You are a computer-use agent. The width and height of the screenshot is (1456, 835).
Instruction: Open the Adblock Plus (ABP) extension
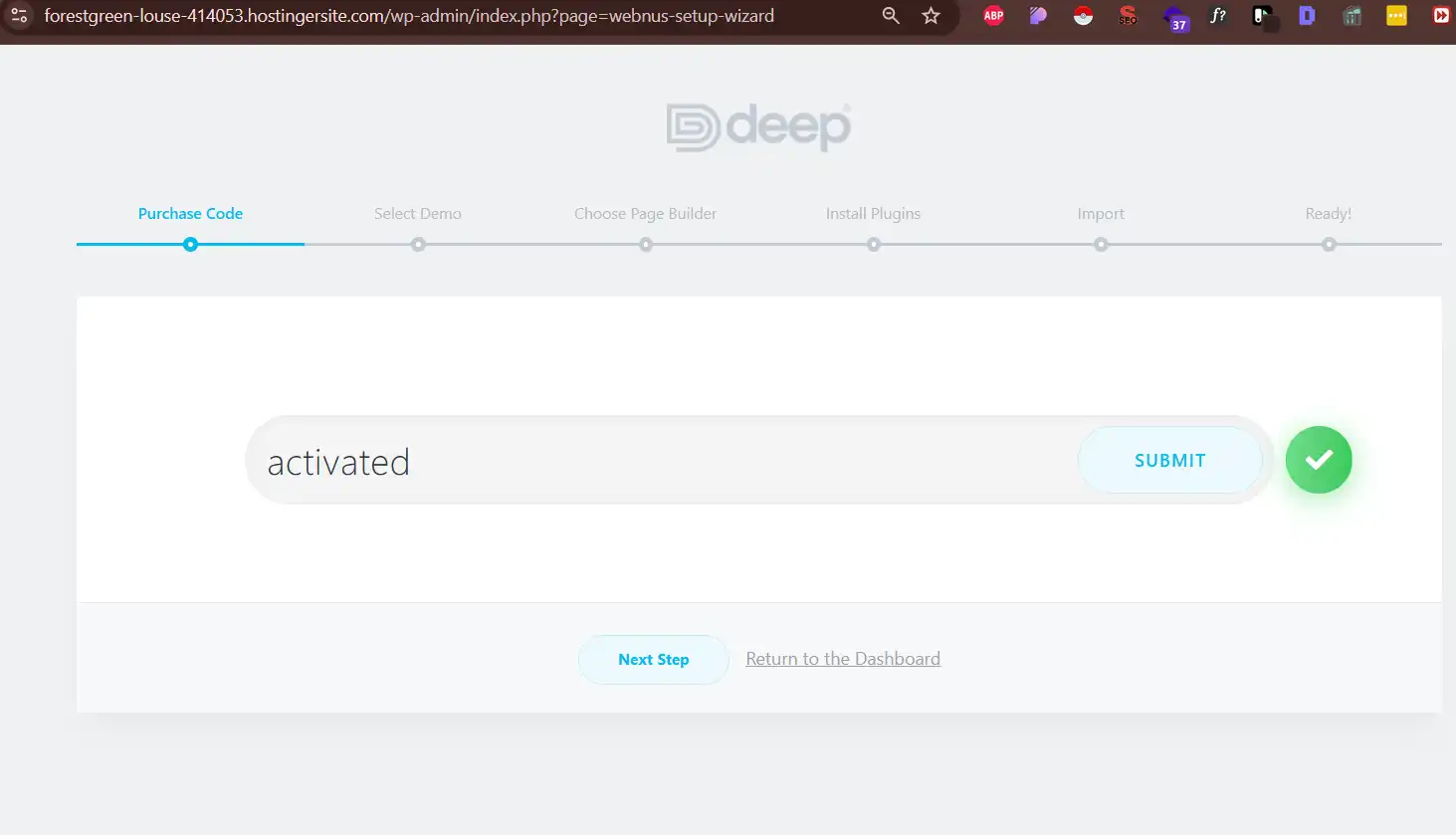coord(993,15)
